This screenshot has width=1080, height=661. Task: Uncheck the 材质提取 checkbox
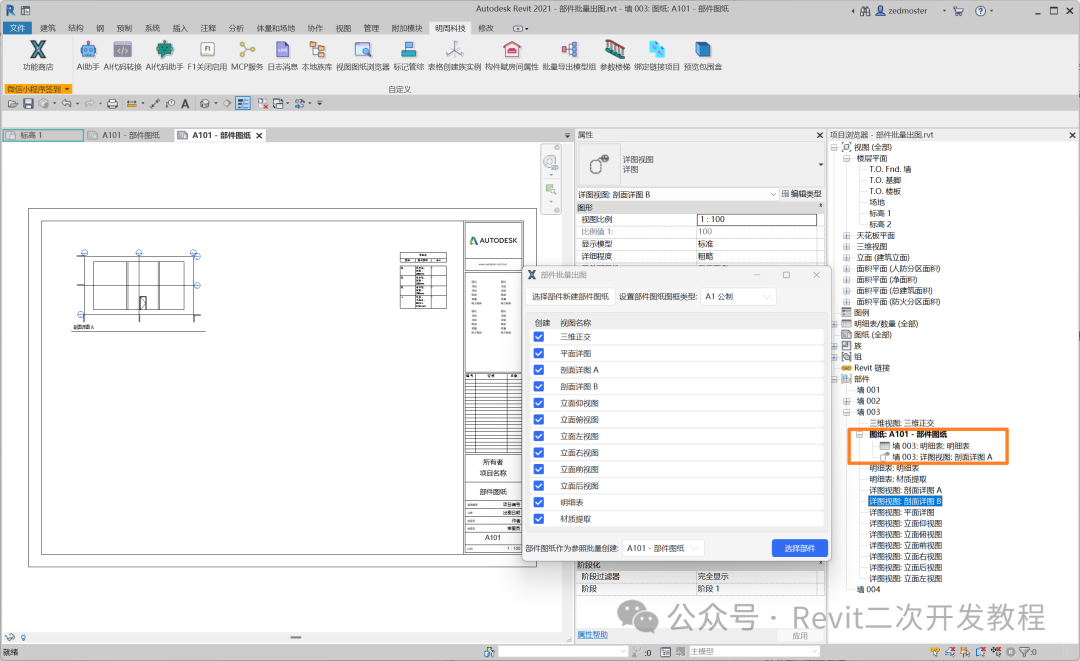539,518
